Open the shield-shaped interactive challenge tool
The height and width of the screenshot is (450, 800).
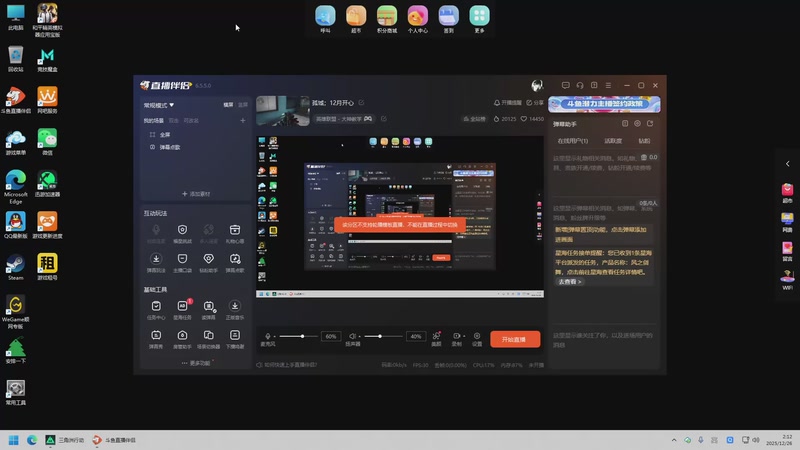(182, 234)
